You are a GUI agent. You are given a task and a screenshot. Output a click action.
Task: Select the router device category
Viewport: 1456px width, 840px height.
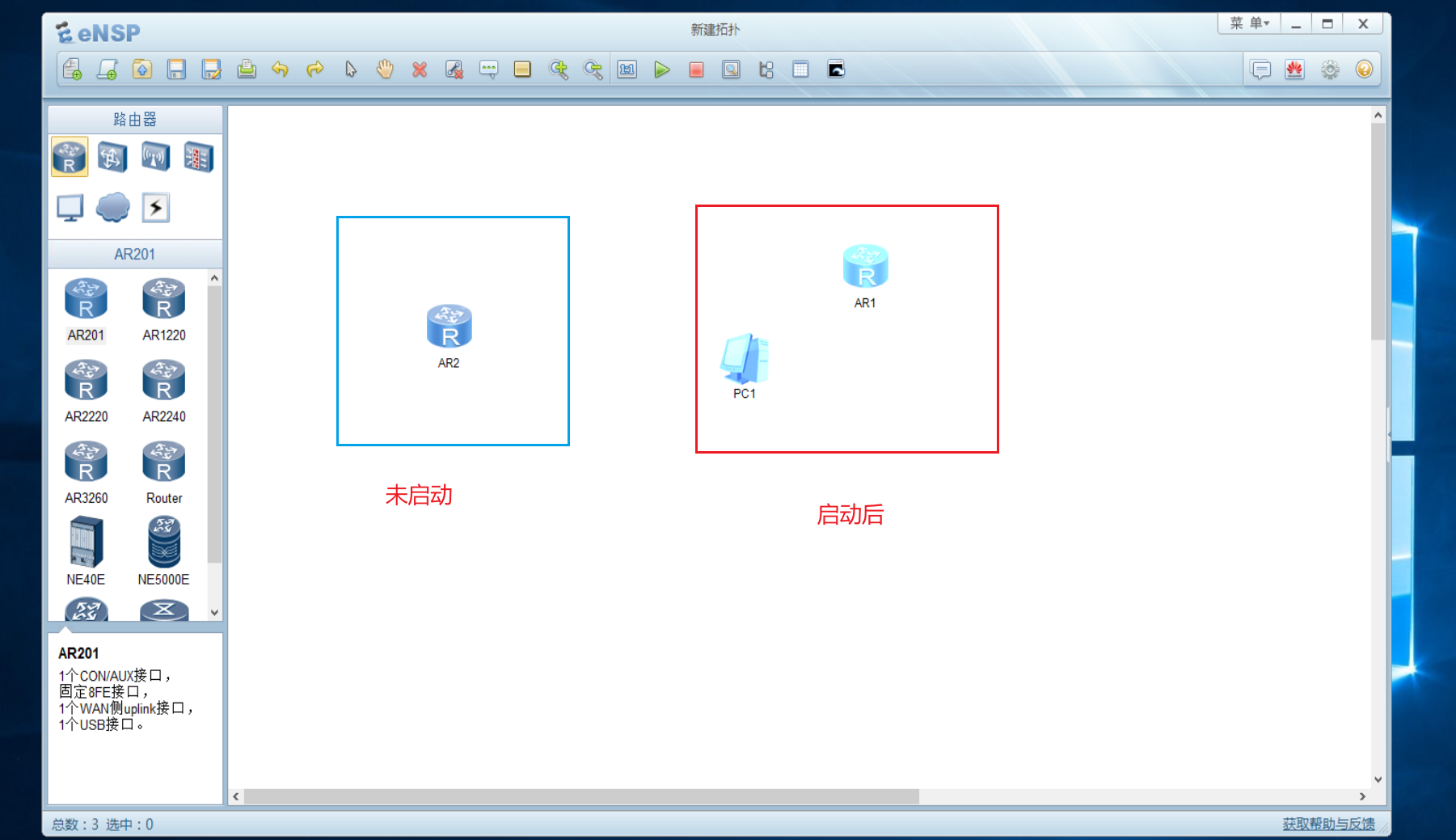click(x=70, y=157)
